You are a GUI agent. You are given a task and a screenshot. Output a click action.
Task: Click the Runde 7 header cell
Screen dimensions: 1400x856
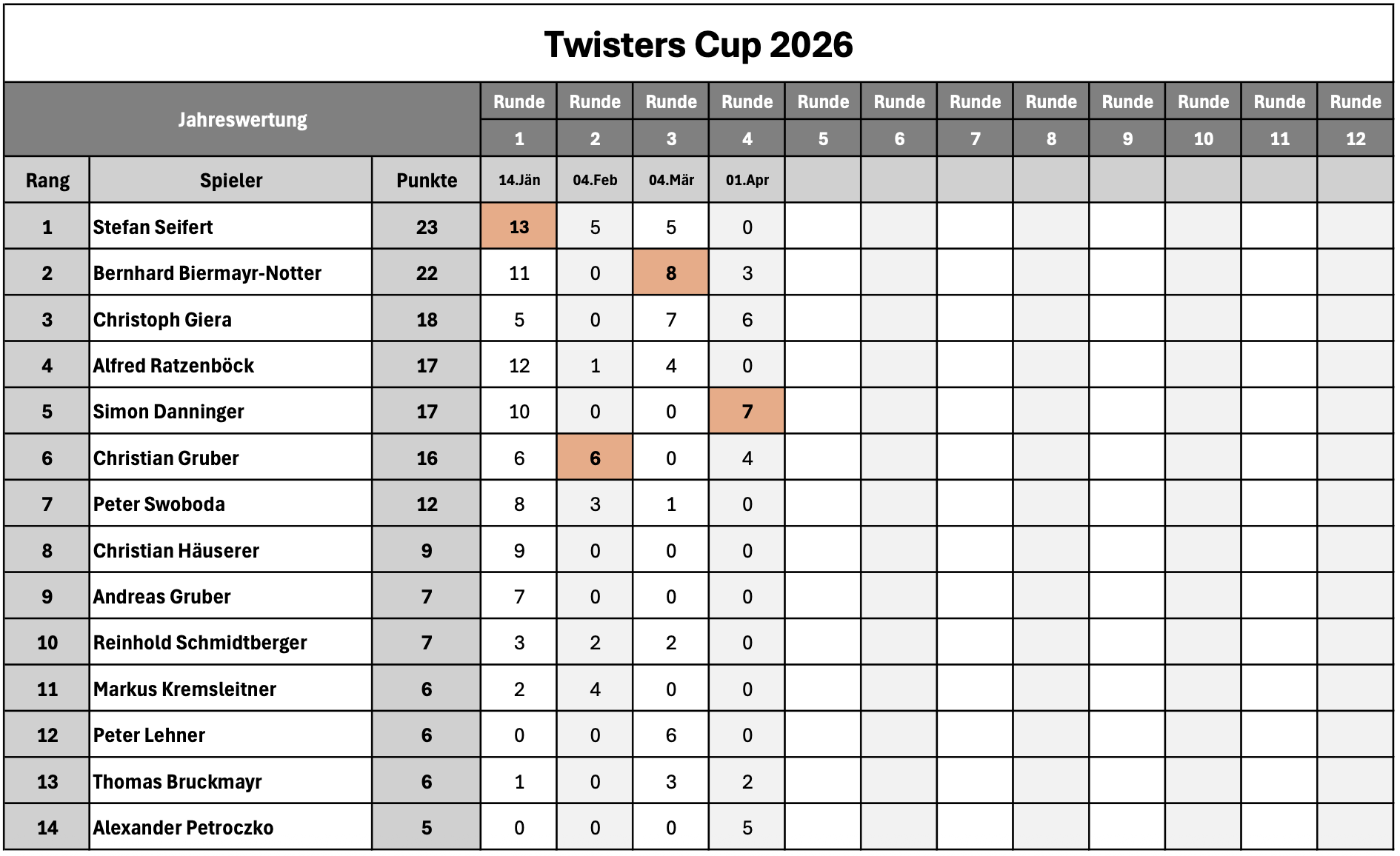pos(975,120)
